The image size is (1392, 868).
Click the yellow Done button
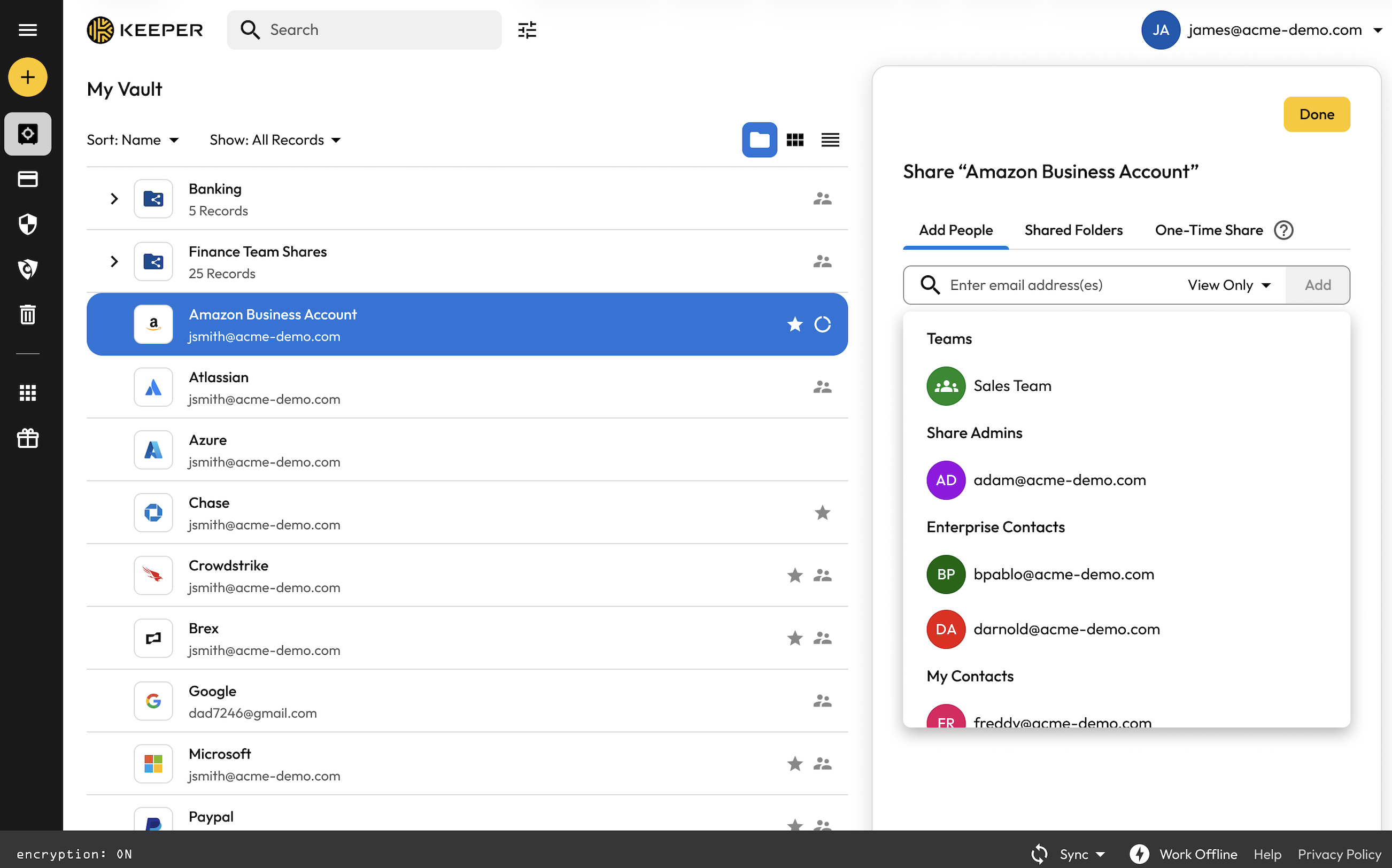click(1316, 114)
